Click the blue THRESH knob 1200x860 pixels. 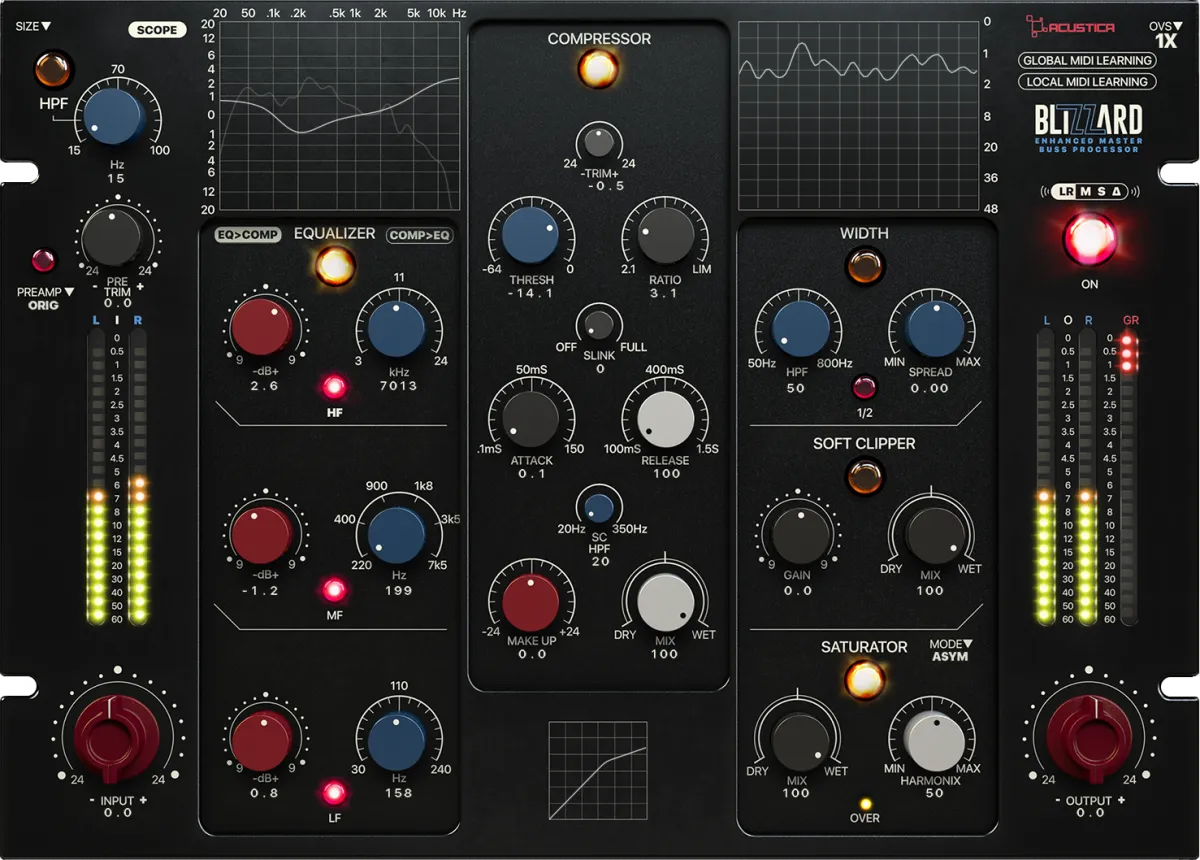point(532,233)
